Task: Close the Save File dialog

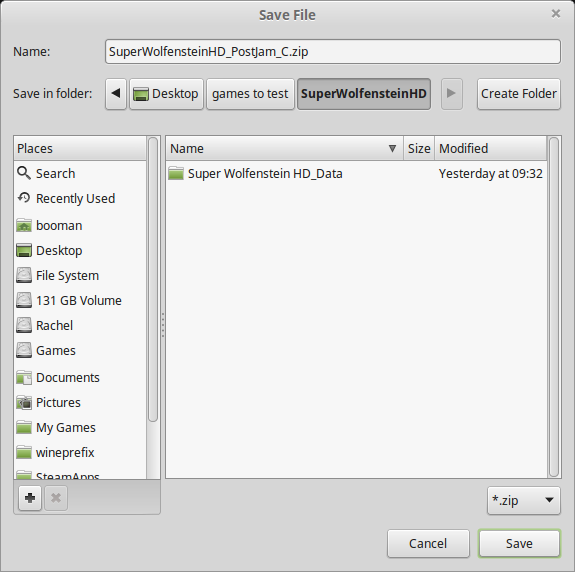Action: 556,14
